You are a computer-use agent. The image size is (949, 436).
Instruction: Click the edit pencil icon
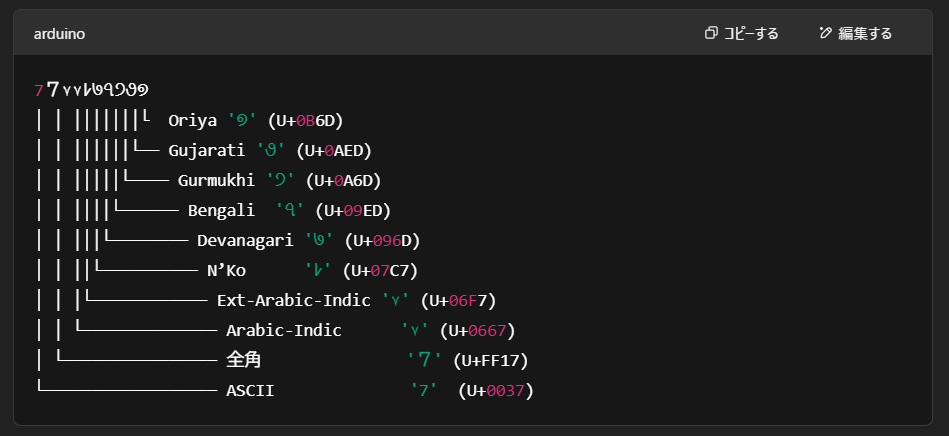click(825, 33)
